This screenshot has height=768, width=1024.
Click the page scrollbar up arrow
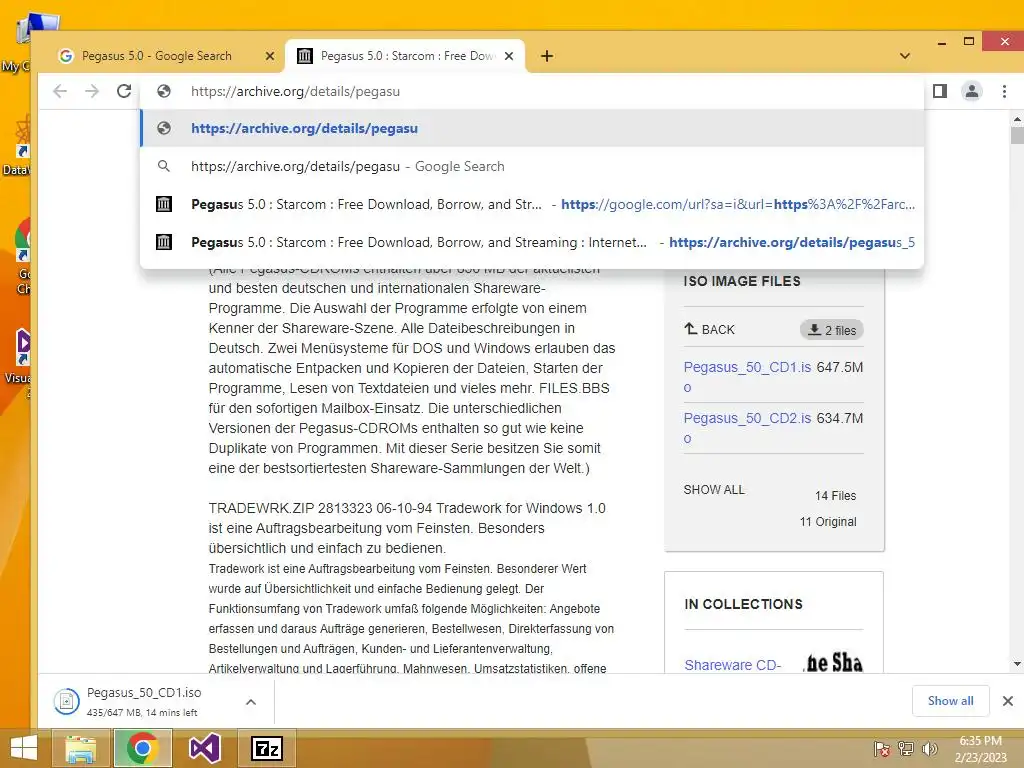pos(1017,119)
